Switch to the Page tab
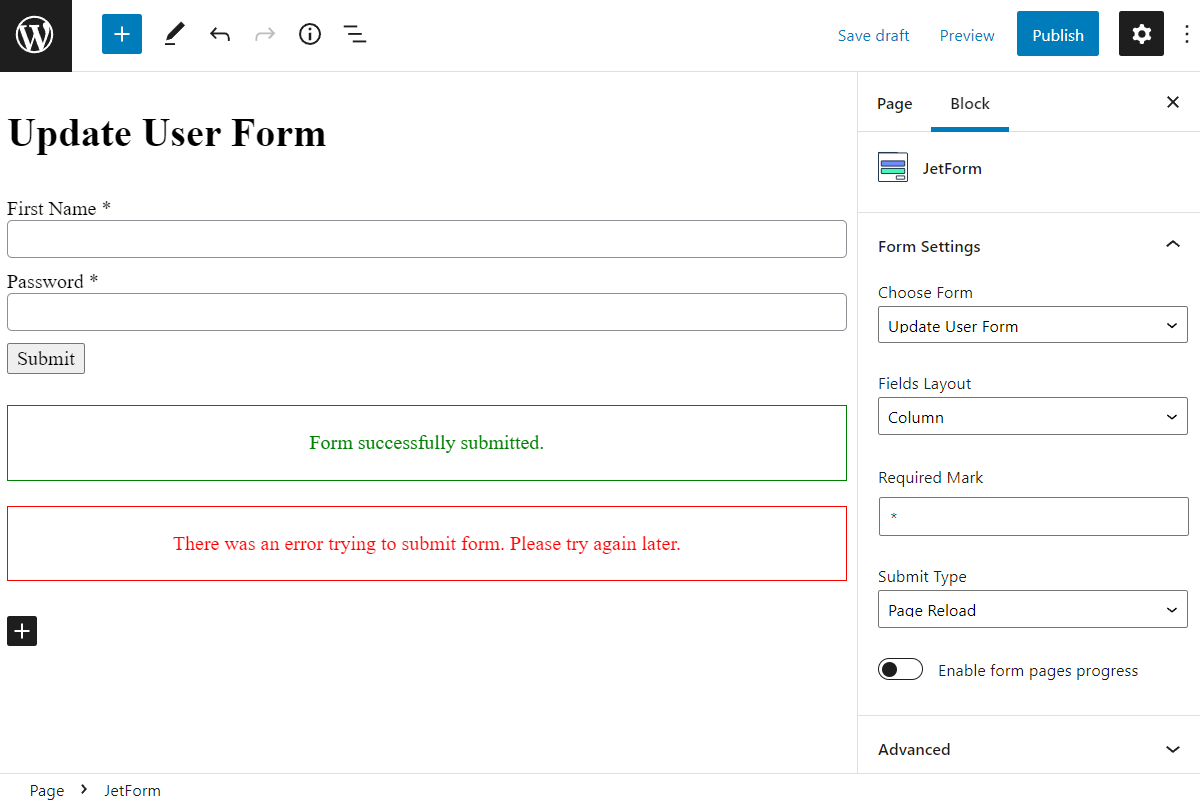The image size is (1200, 800). point(894,103)
